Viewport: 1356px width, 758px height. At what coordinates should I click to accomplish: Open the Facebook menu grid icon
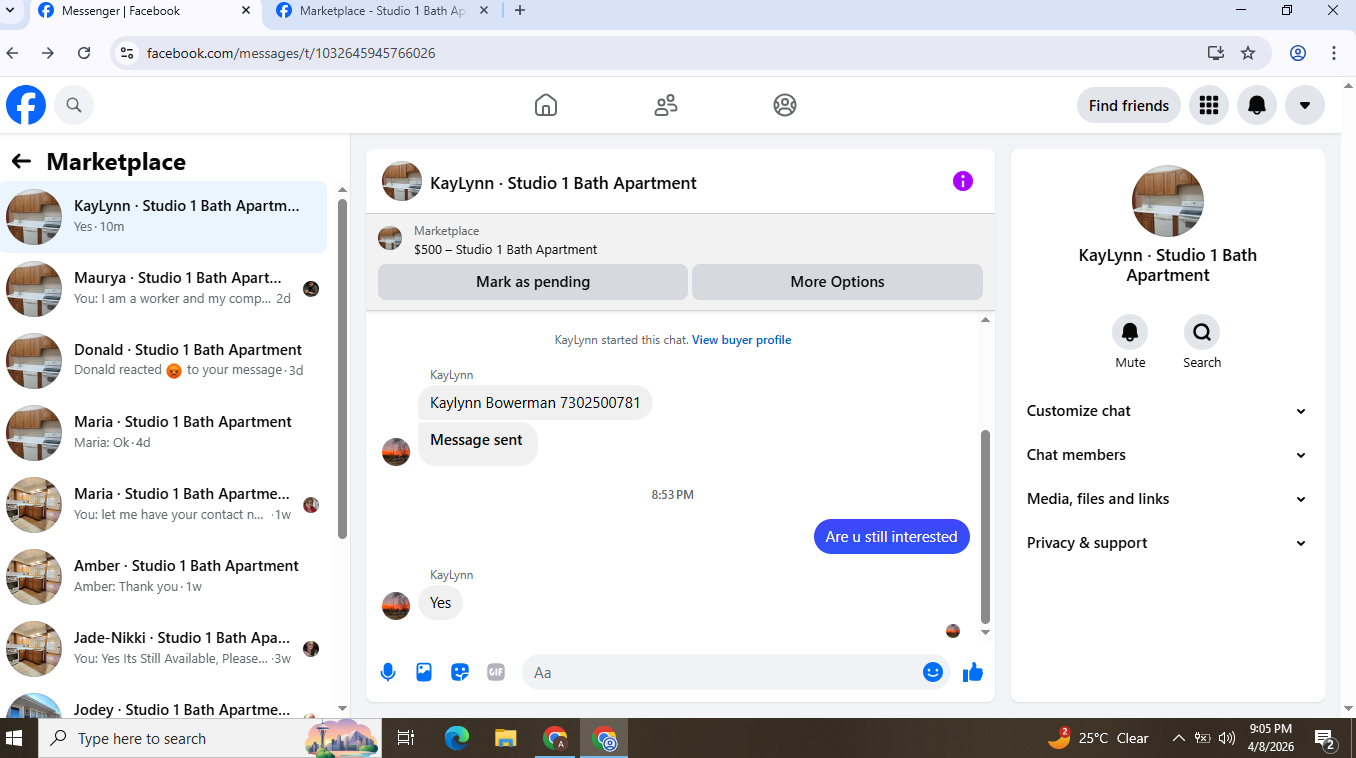pos(1209,105)
